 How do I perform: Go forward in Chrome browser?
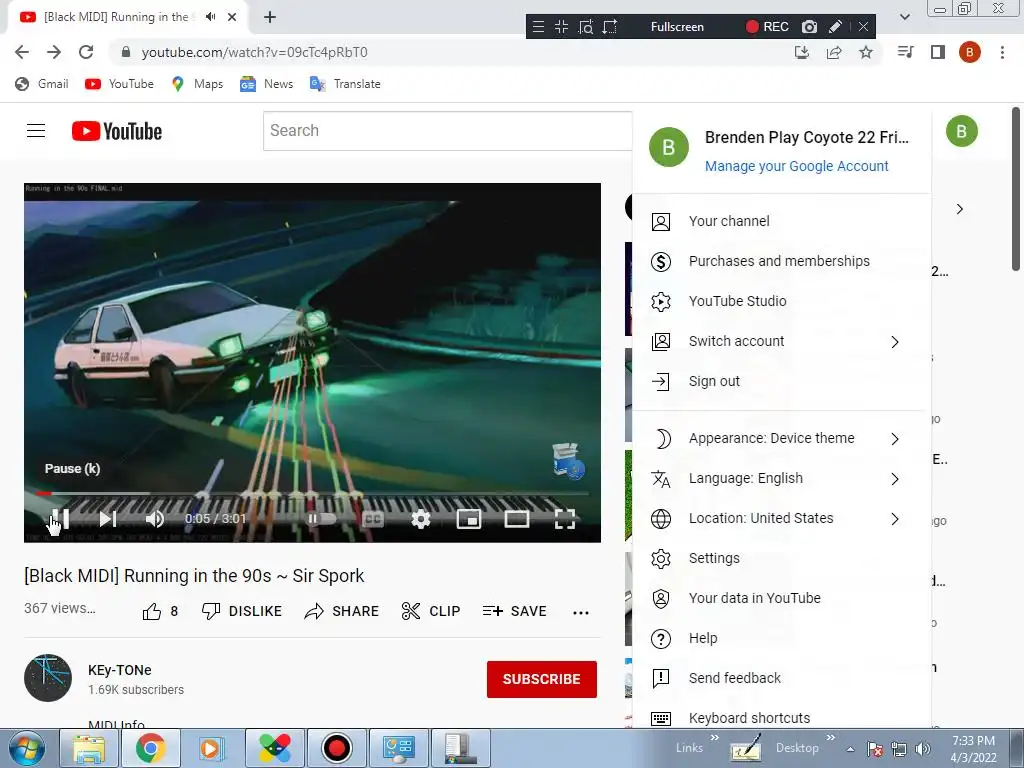[x=54, y=52]
